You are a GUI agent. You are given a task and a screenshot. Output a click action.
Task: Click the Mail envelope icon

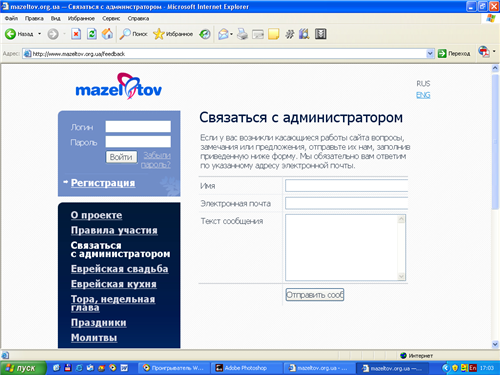pyautogui.click(x=223, y=34)
